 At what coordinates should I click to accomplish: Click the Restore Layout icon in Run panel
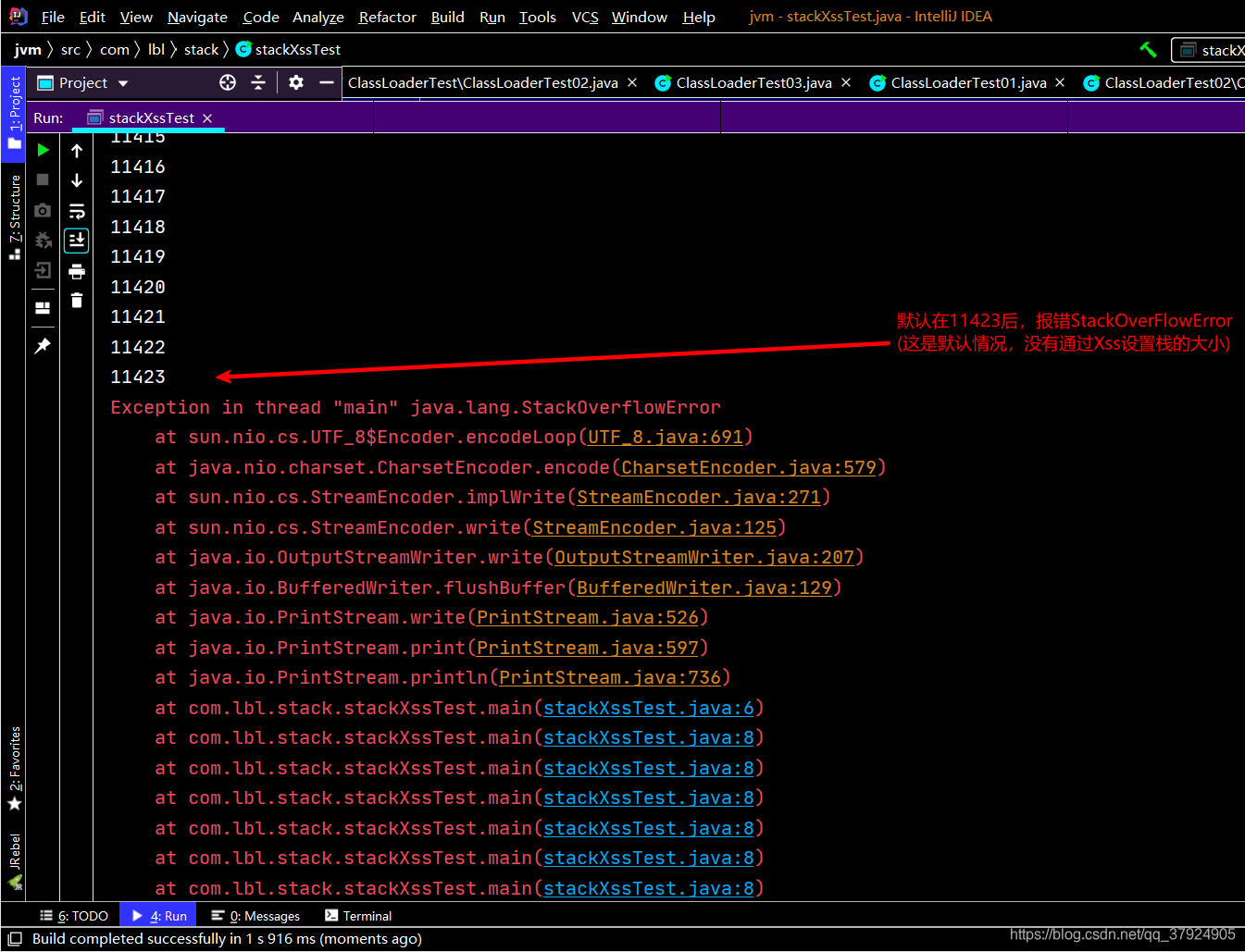click(43, 308)
